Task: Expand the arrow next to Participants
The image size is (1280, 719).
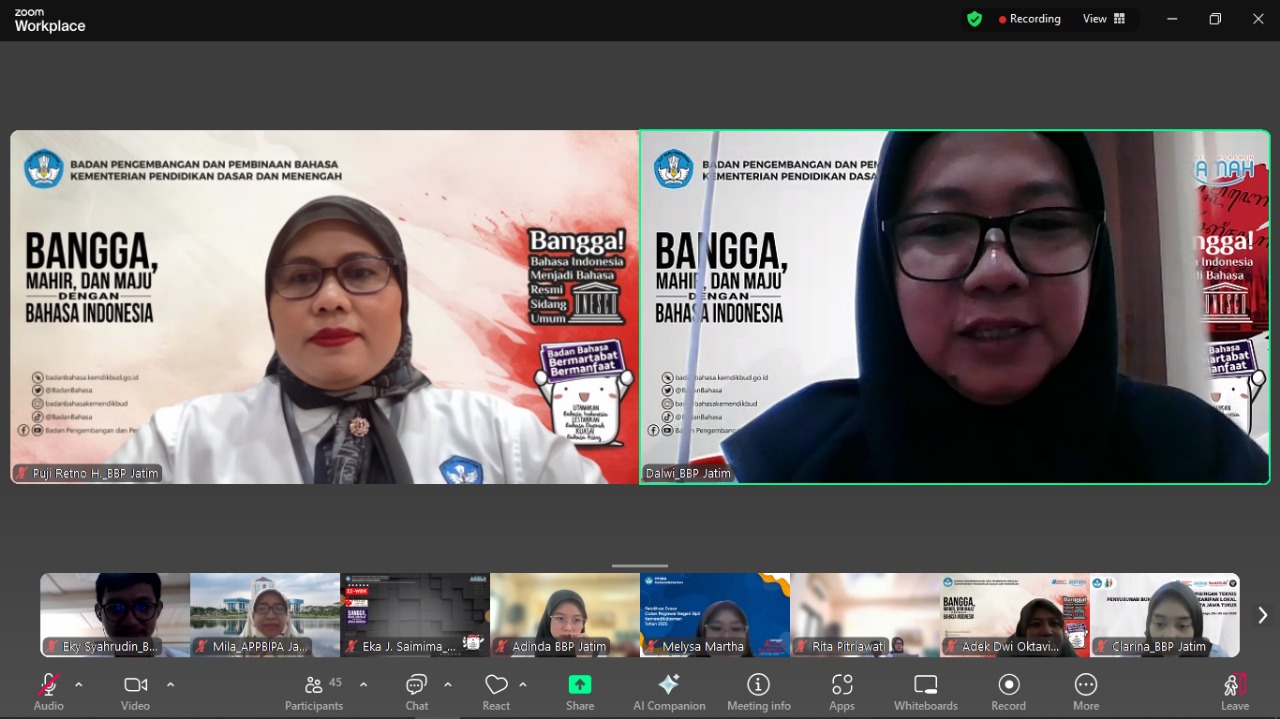Action: click(363, 685)
